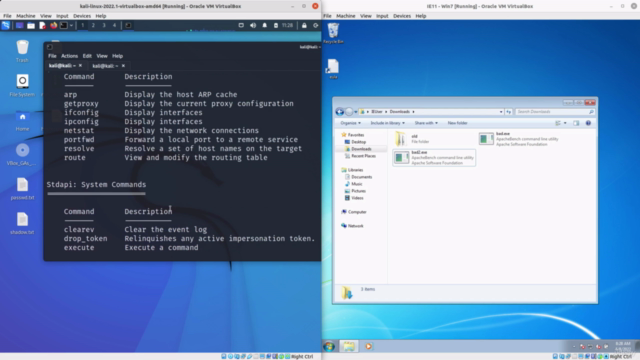Open terminal Edit menu
This screenshot has width=640, height=360.
(87, 56)
